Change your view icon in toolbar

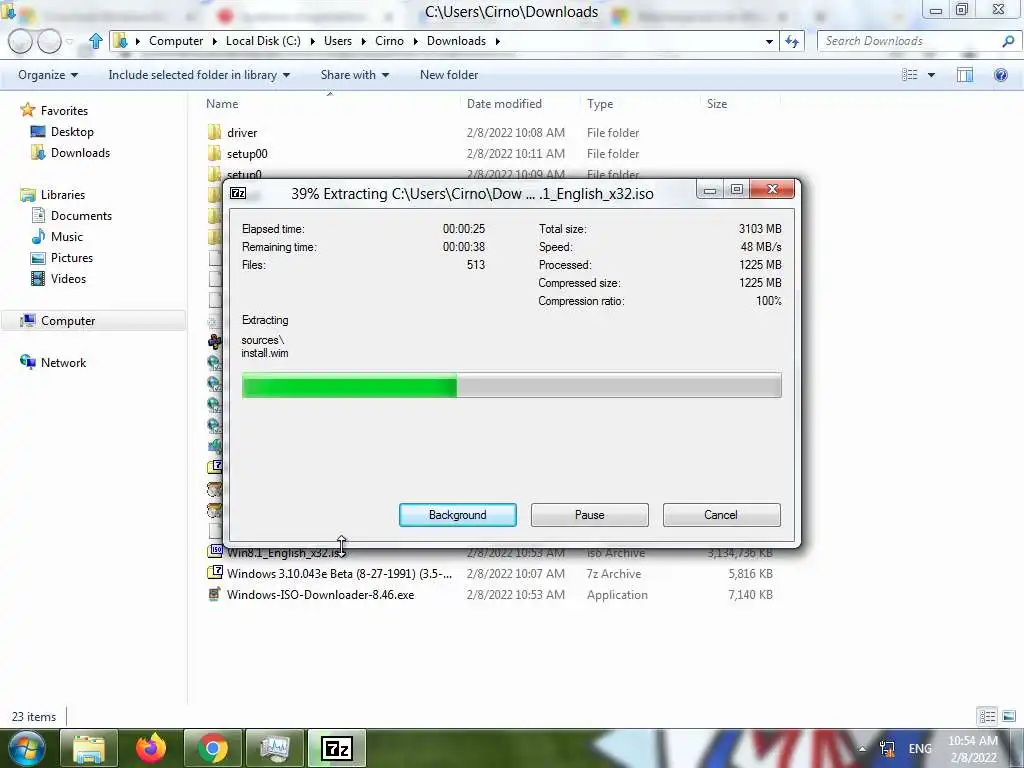click(910, 75)
